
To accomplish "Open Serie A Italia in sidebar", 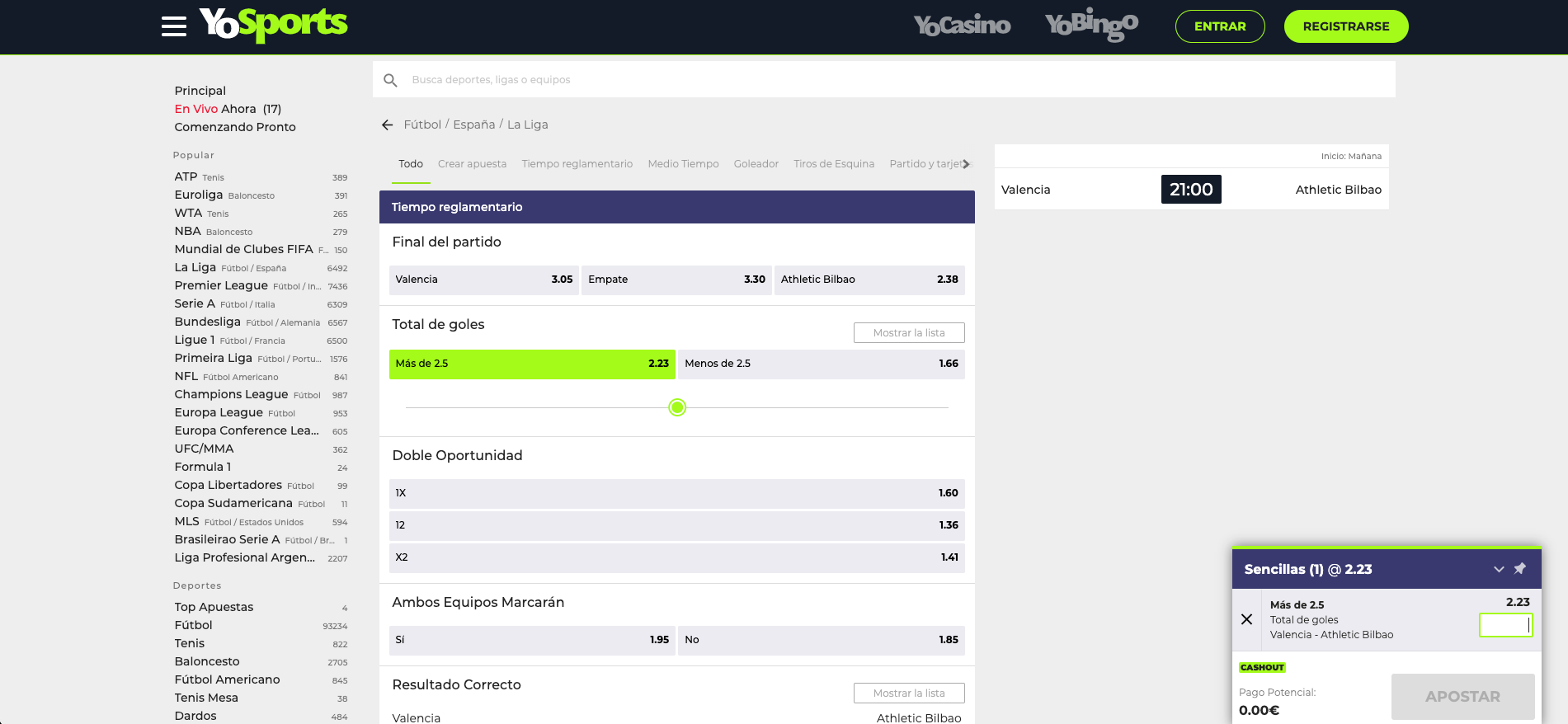I will tap(261, 303).
